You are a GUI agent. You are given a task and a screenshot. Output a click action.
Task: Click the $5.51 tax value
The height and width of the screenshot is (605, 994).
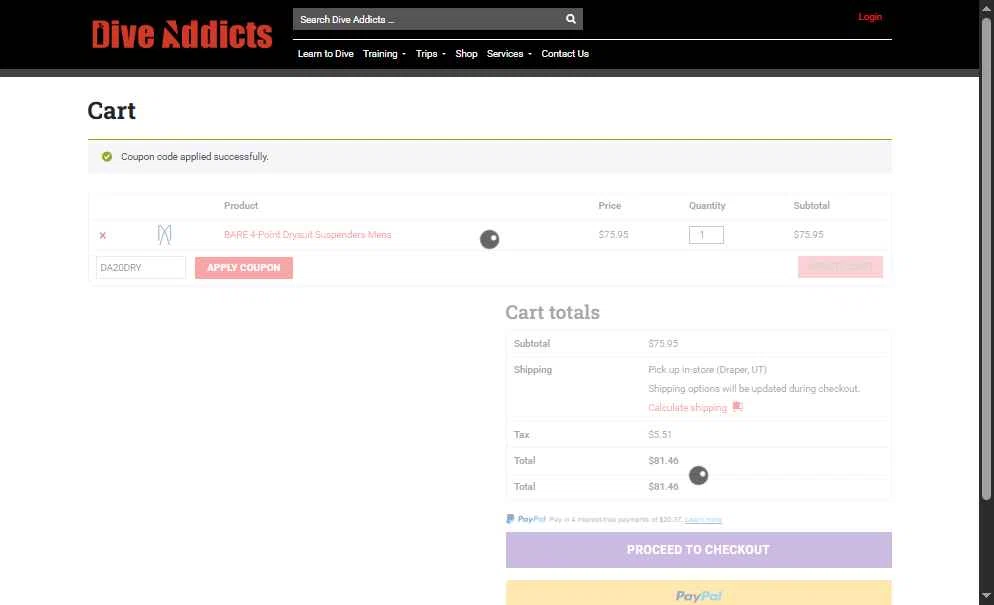coord(660,434)
